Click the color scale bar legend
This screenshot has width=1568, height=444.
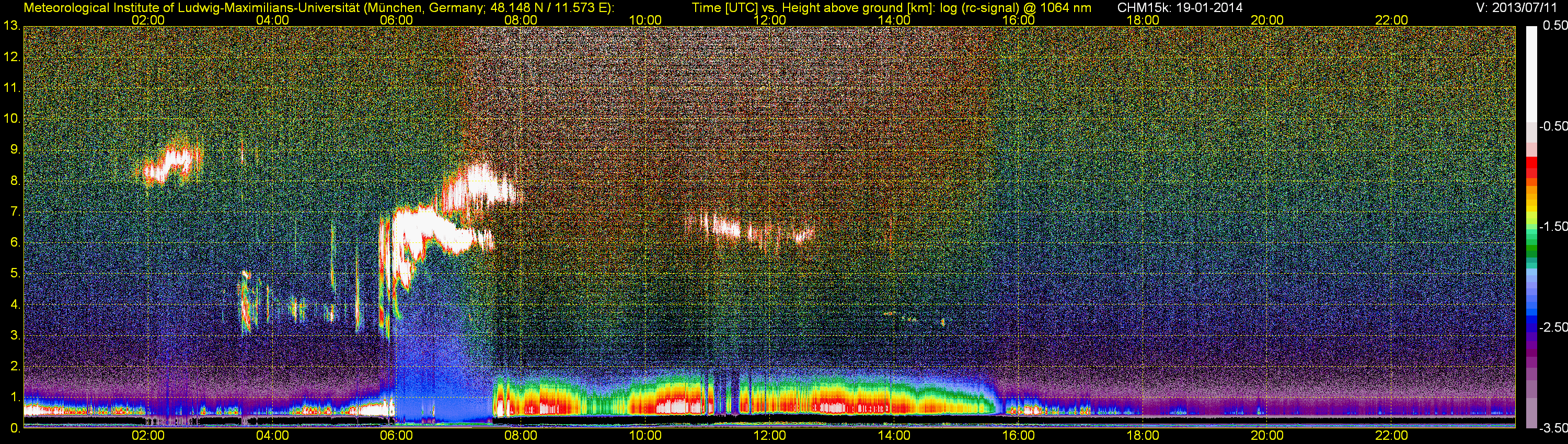tap(1531, 227)
